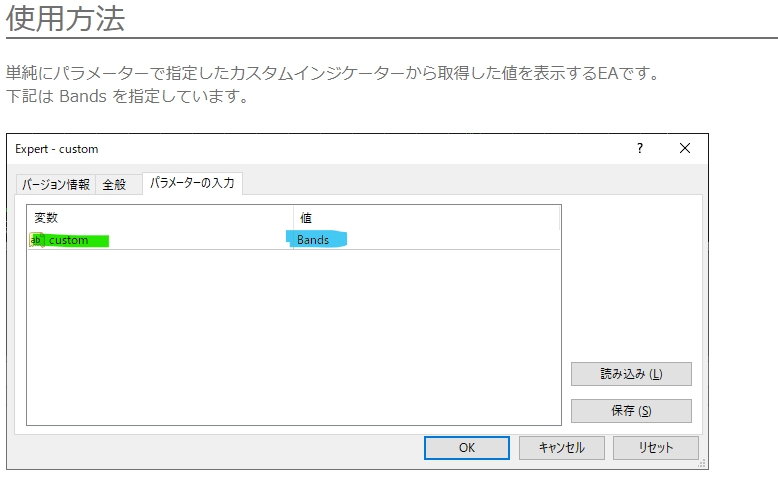Viewport: 778px width, 492px height.
Task: Hit the リセット button
Action: (x=655, y=447)
